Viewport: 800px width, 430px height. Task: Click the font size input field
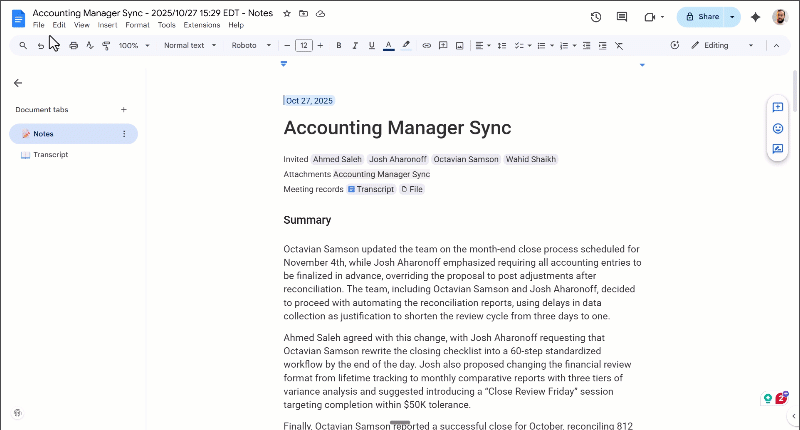click(x=304, y=45)
